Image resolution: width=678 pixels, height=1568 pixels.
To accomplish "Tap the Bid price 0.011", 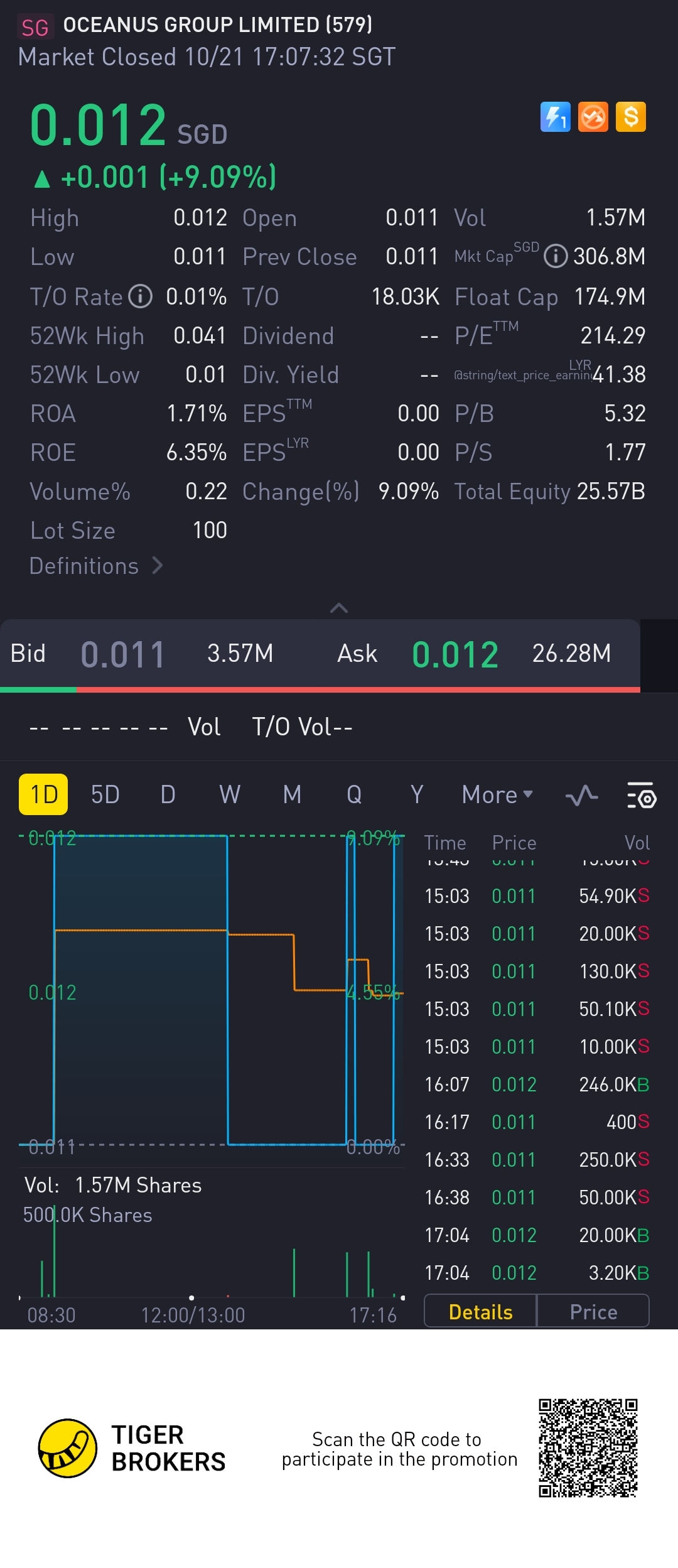I will pyautogui.click(x=123, y=654).
